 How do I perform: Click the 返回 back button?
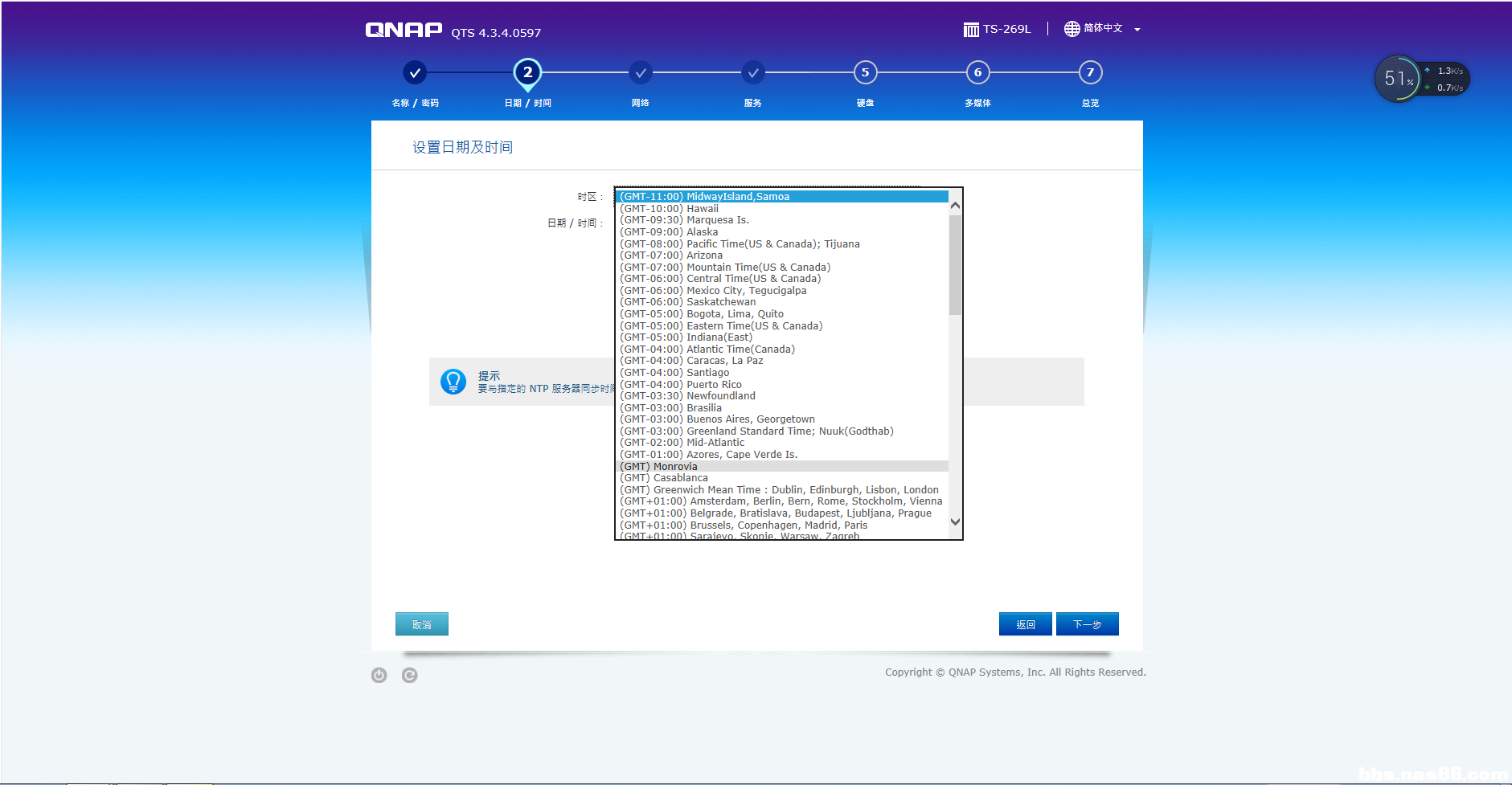1025,624
